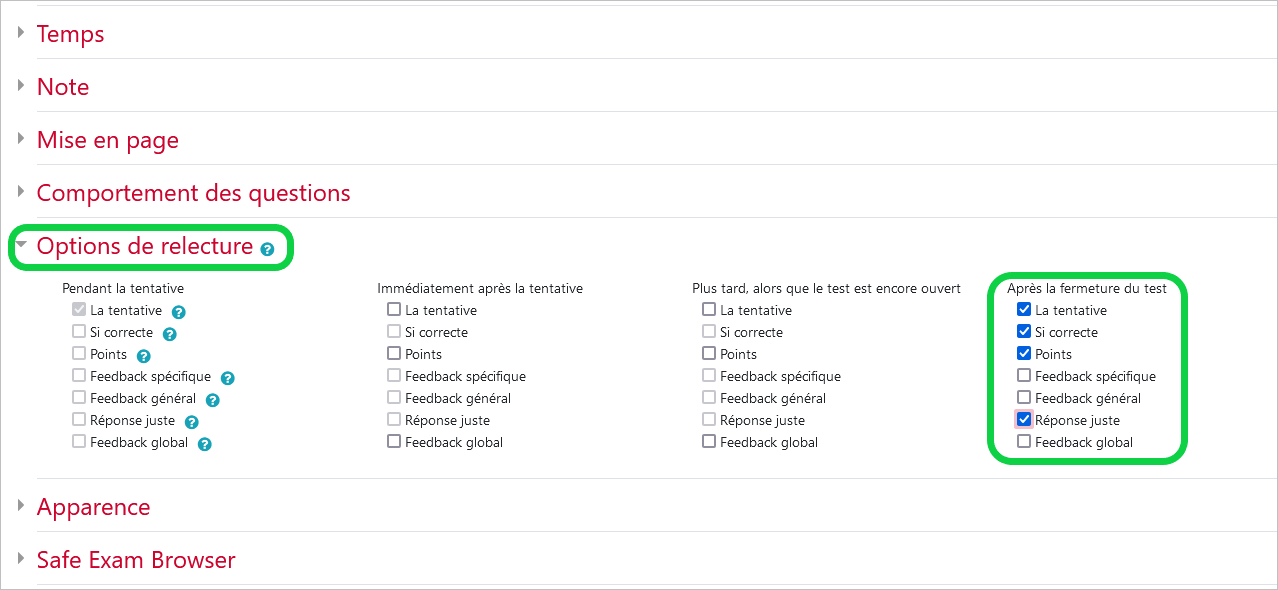Expand the Apparence section arrow
This screenshot has height=590, width=1278.
(x=21, y=506)
